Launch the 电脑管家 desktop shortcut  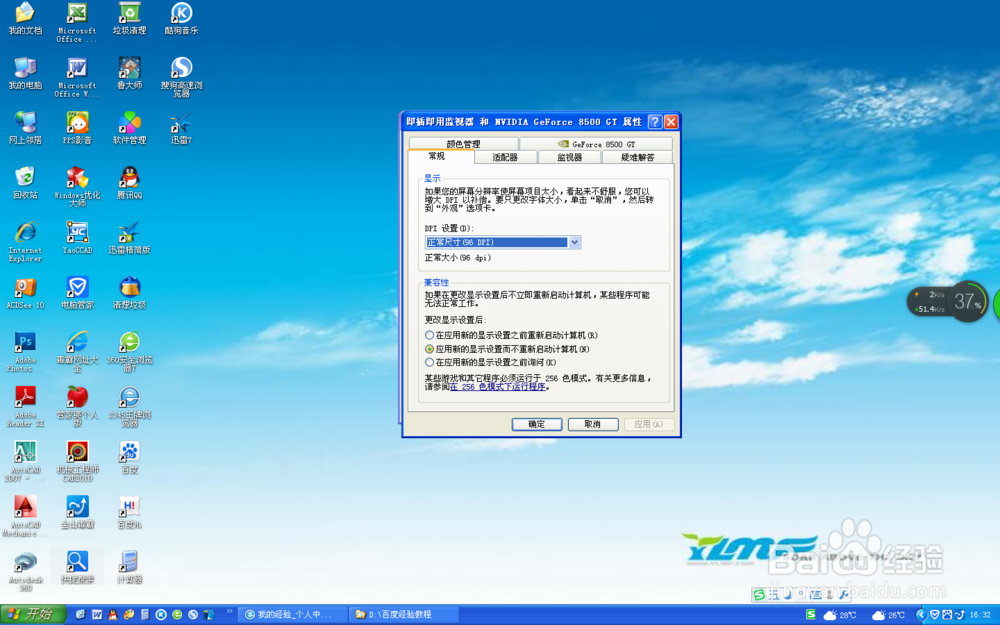pyautogui.click(x=77, y=293)
